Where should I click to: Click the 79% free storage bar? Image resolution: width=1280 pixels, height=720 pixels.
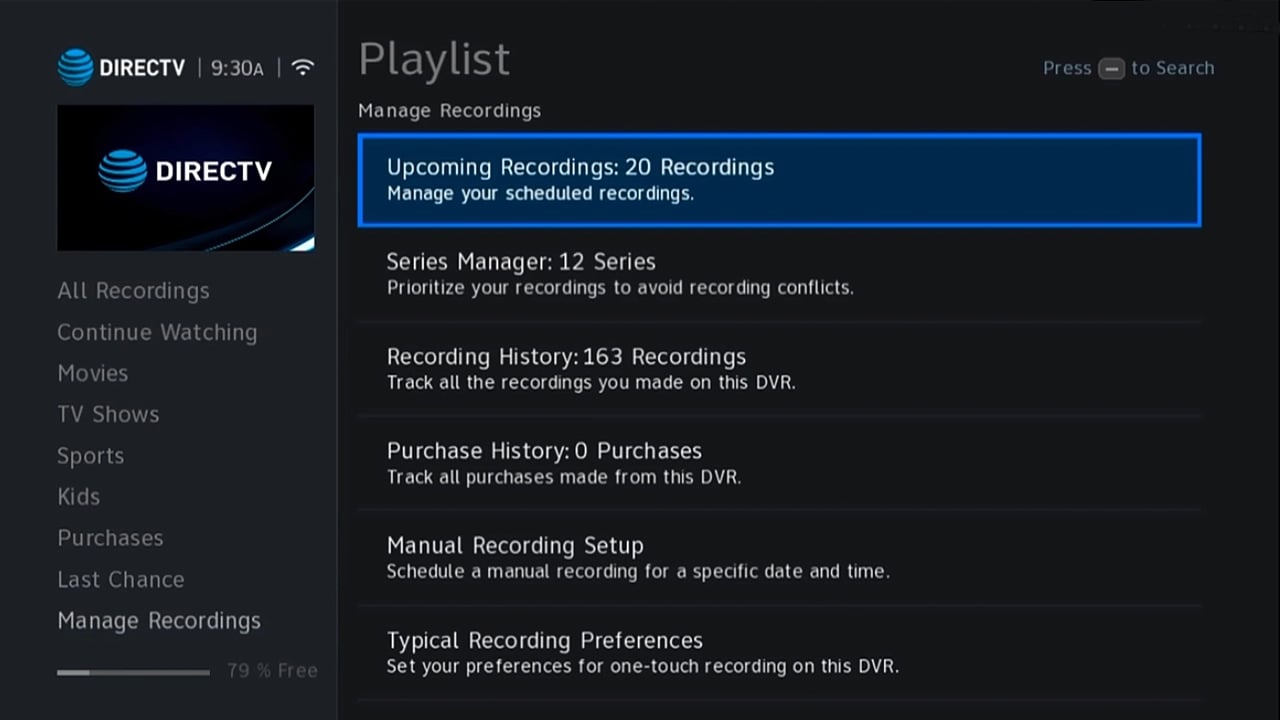click(x=133, y=672)
